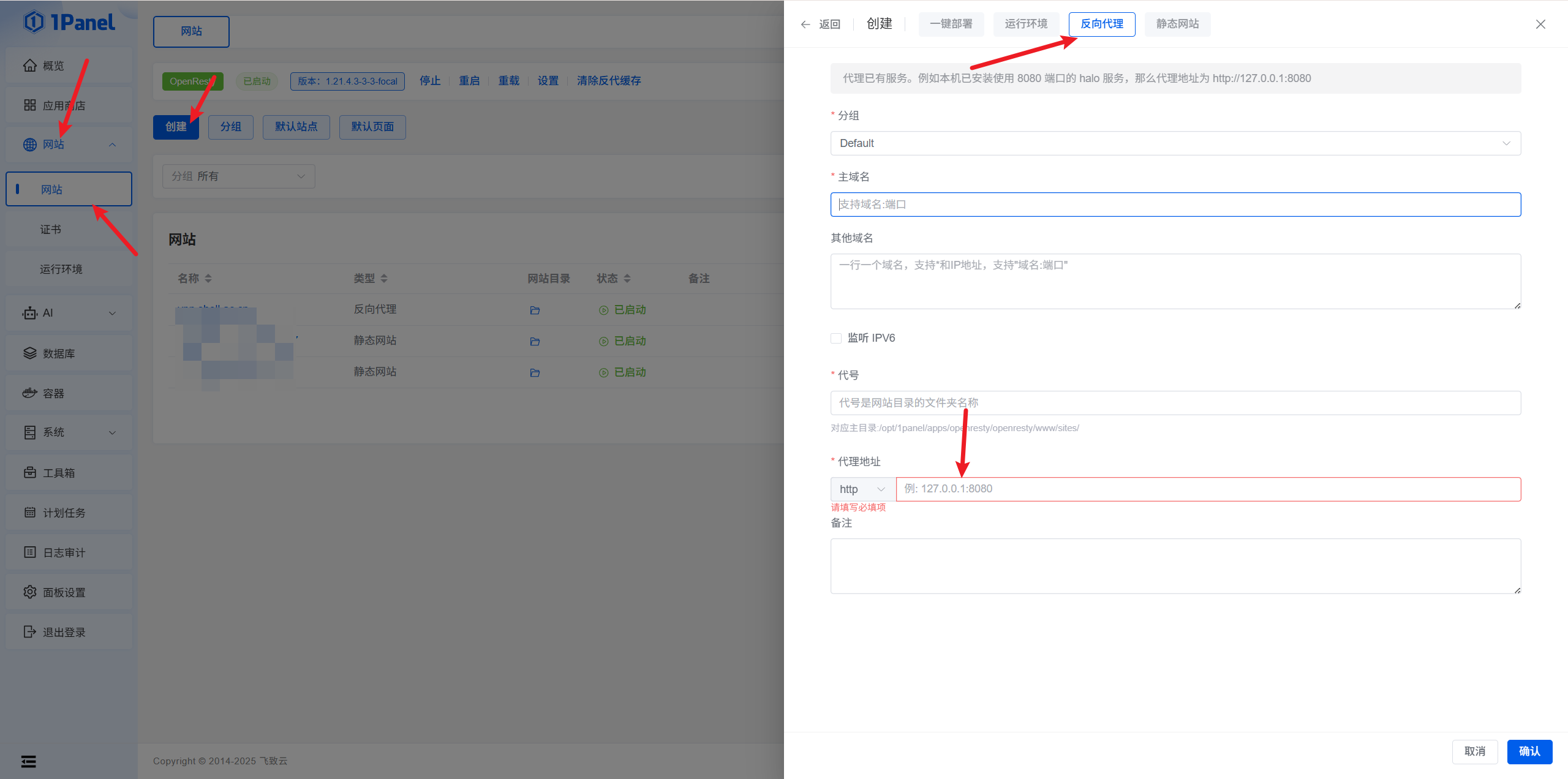
Task: Open 面板设置 panel settings
Action: (64, 592)
